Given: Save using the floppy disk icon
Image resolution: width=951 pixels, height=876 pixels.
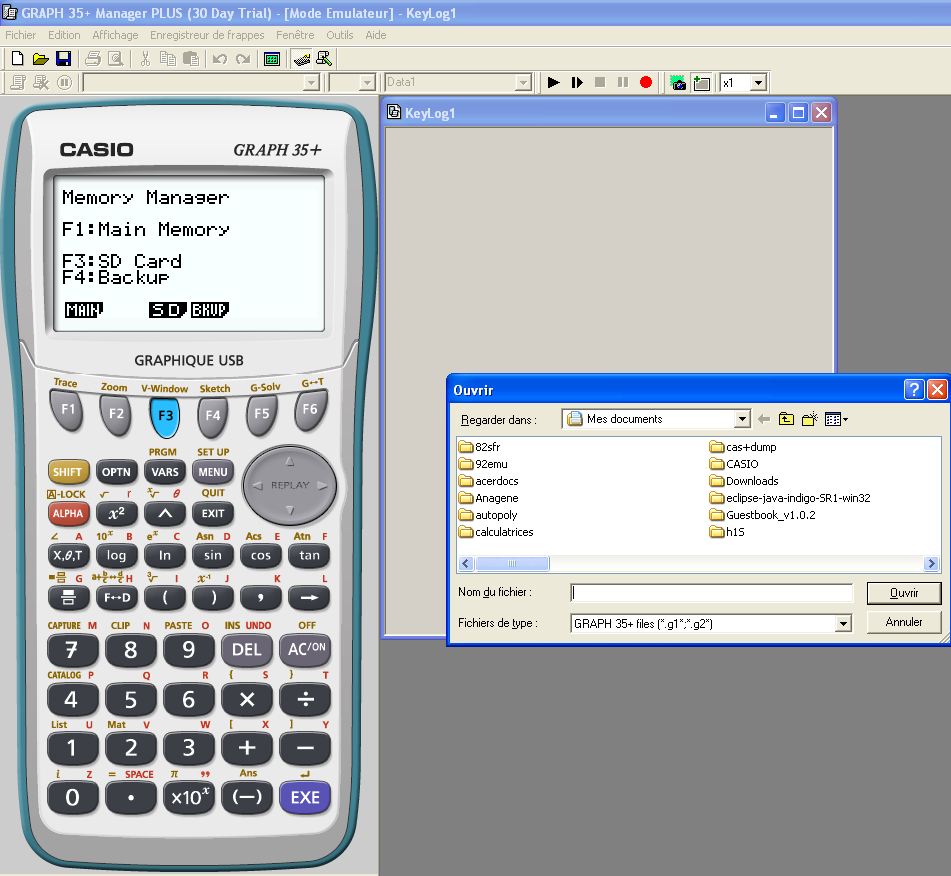Looking at the screenshot, I should point(63,59).
